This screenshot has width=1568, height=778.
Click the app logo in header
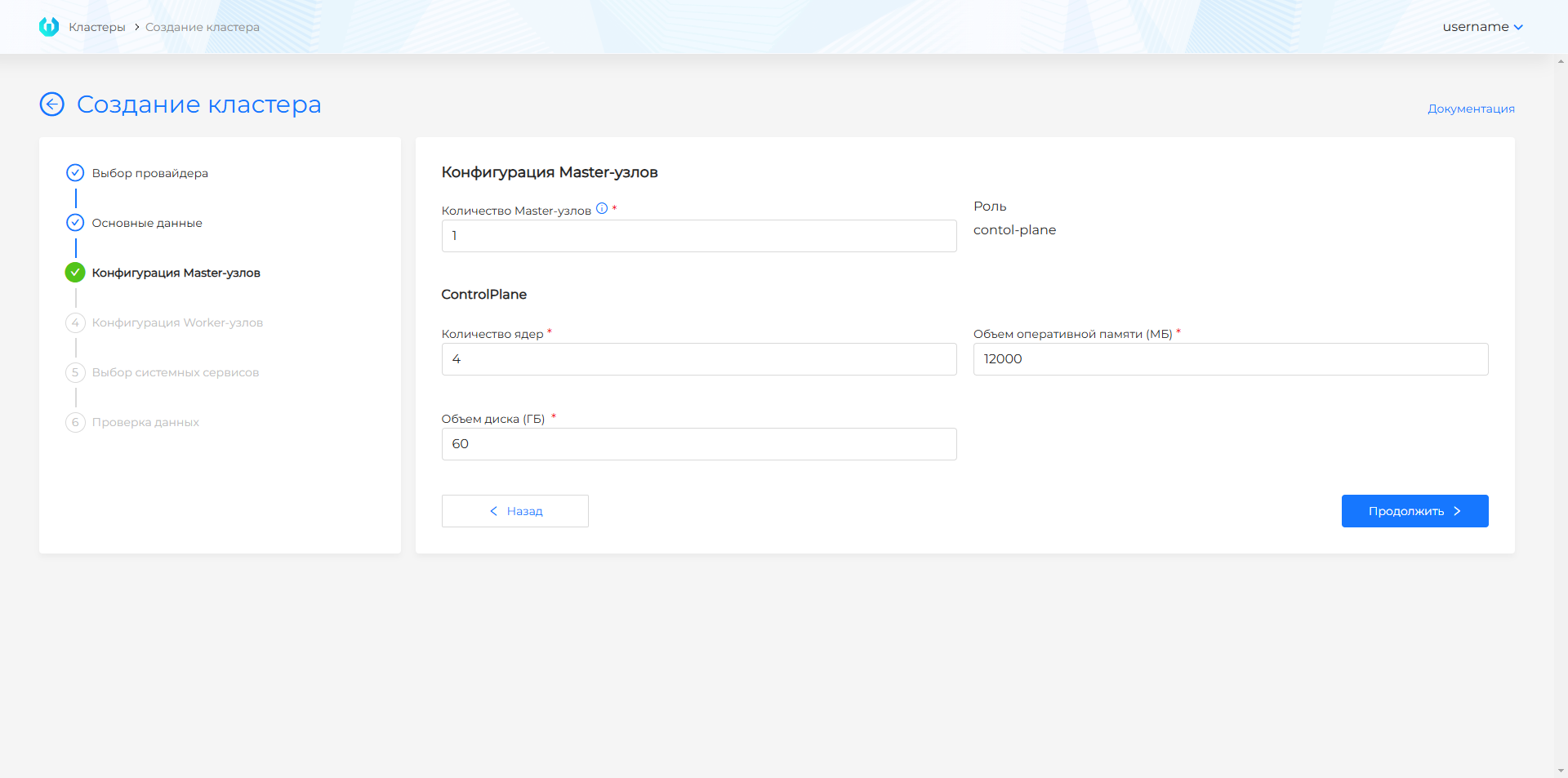point(49,27)
